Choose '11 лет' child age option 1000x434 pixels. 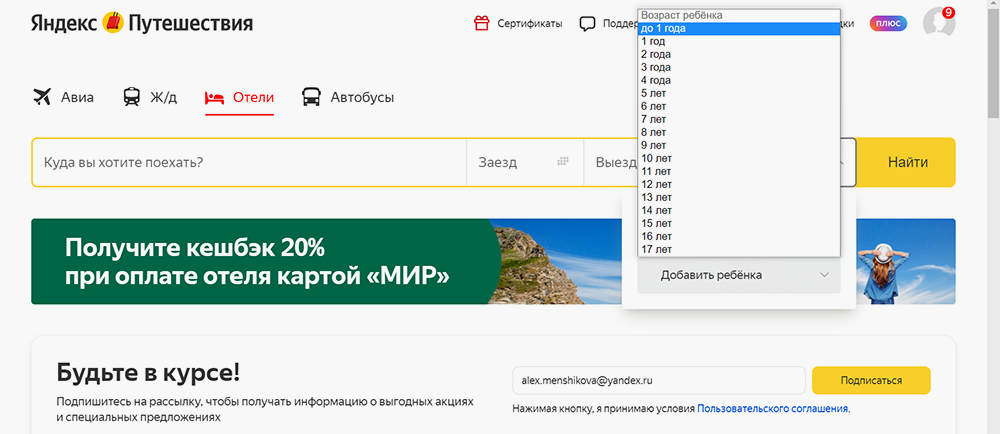pyautogui.click(x=739, y=171)
